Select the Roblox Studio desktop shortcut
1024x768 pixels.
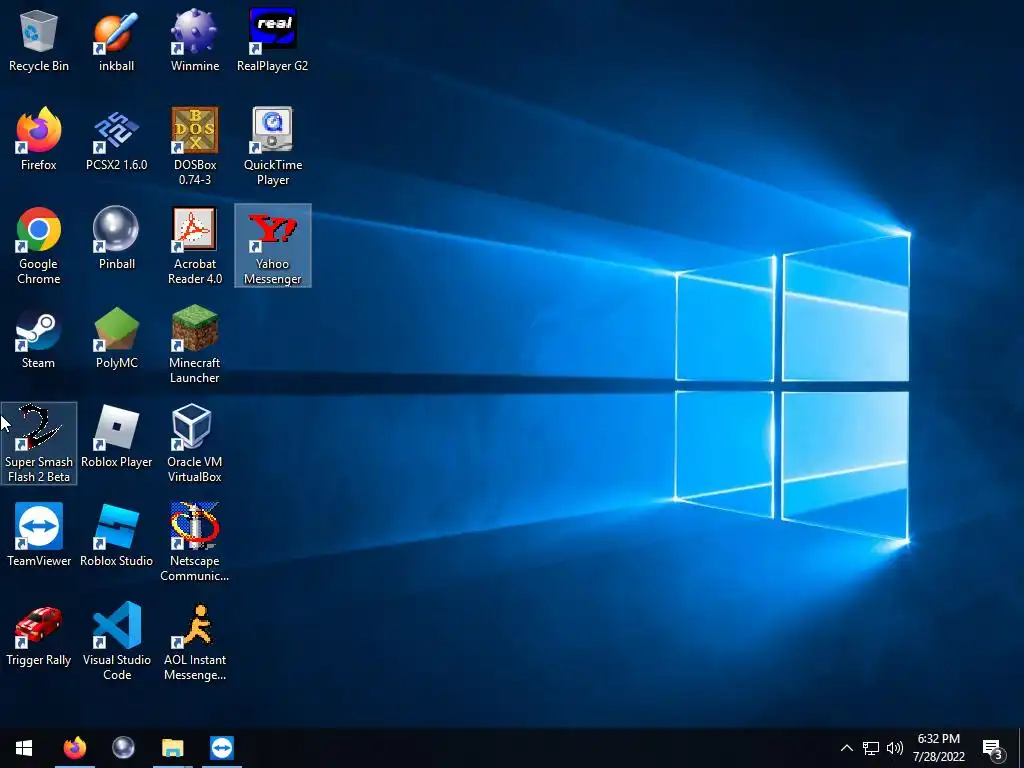[x=116, y=536]
